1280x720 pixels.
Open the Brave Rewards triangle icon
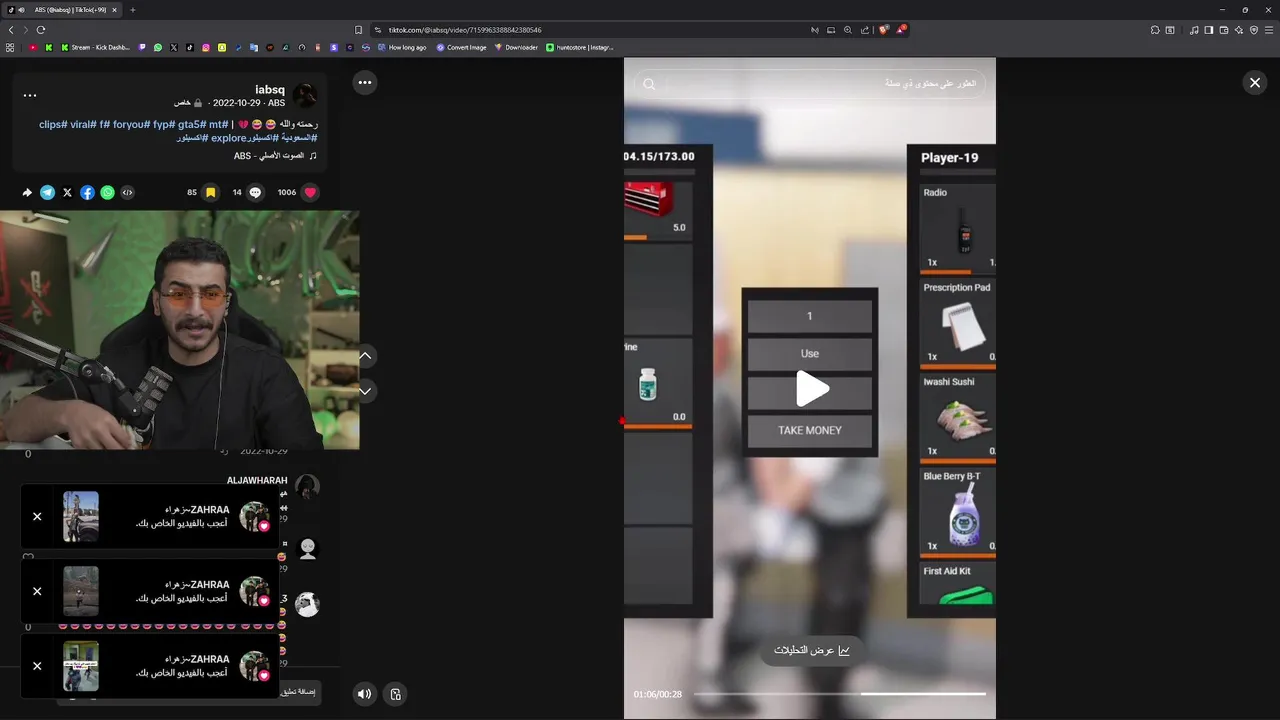901,30
